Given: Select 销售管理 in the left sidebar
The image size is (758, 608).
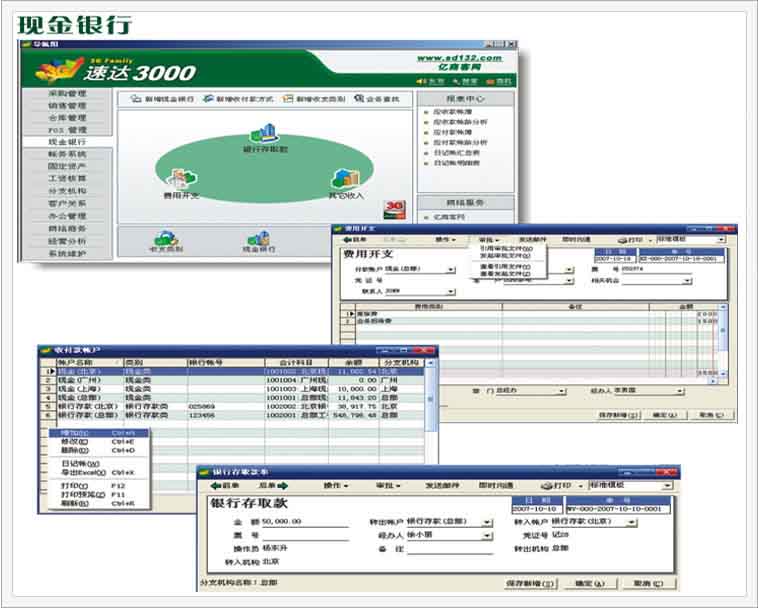Looking at the screenshot, I should click(68, 106).
